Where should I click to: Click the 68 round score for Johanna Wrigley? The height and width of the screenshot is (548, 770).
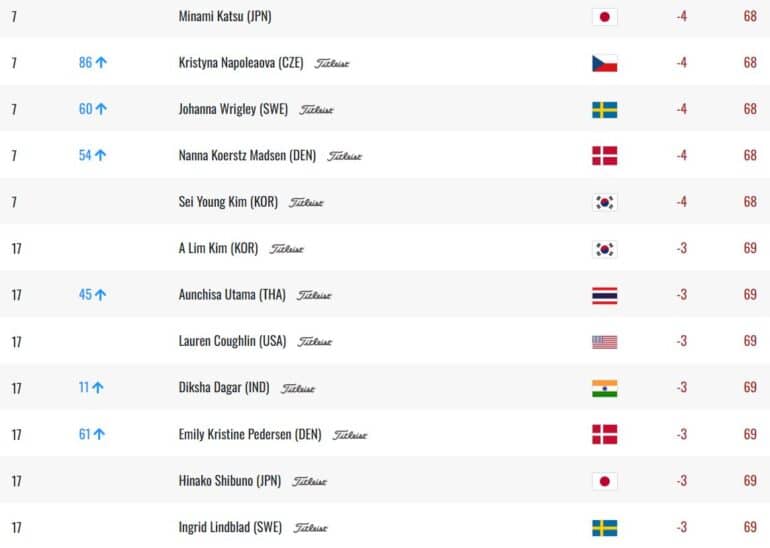click(x=750, y=109)
